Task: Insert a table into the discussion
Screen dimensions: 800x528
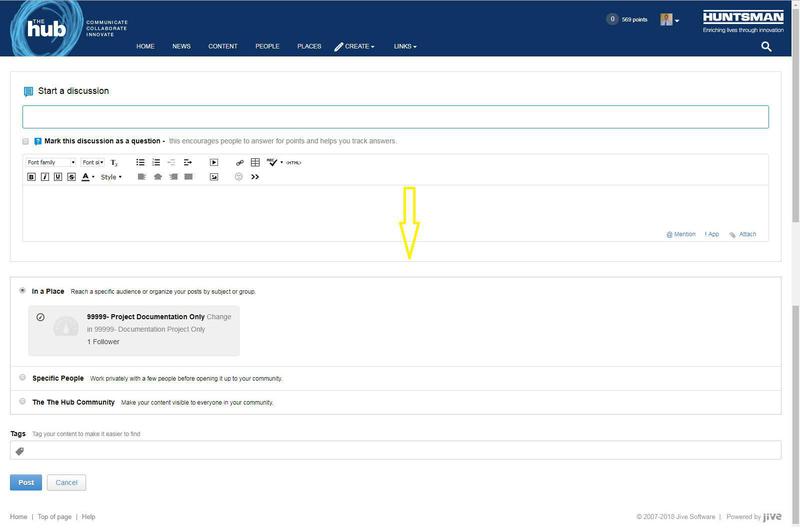Action: tap(255, 162)
